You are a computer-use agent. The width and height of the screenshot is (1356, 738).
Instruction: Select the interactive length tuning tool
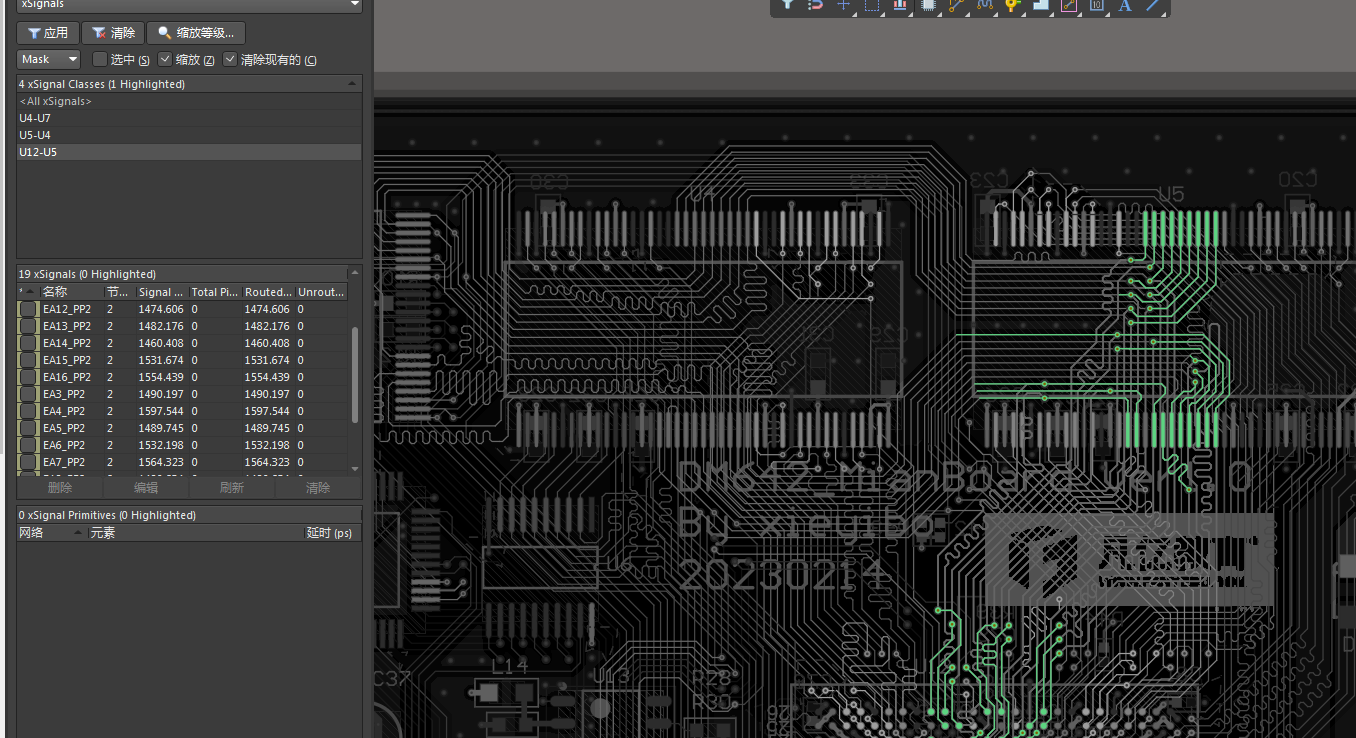point(984,5)
